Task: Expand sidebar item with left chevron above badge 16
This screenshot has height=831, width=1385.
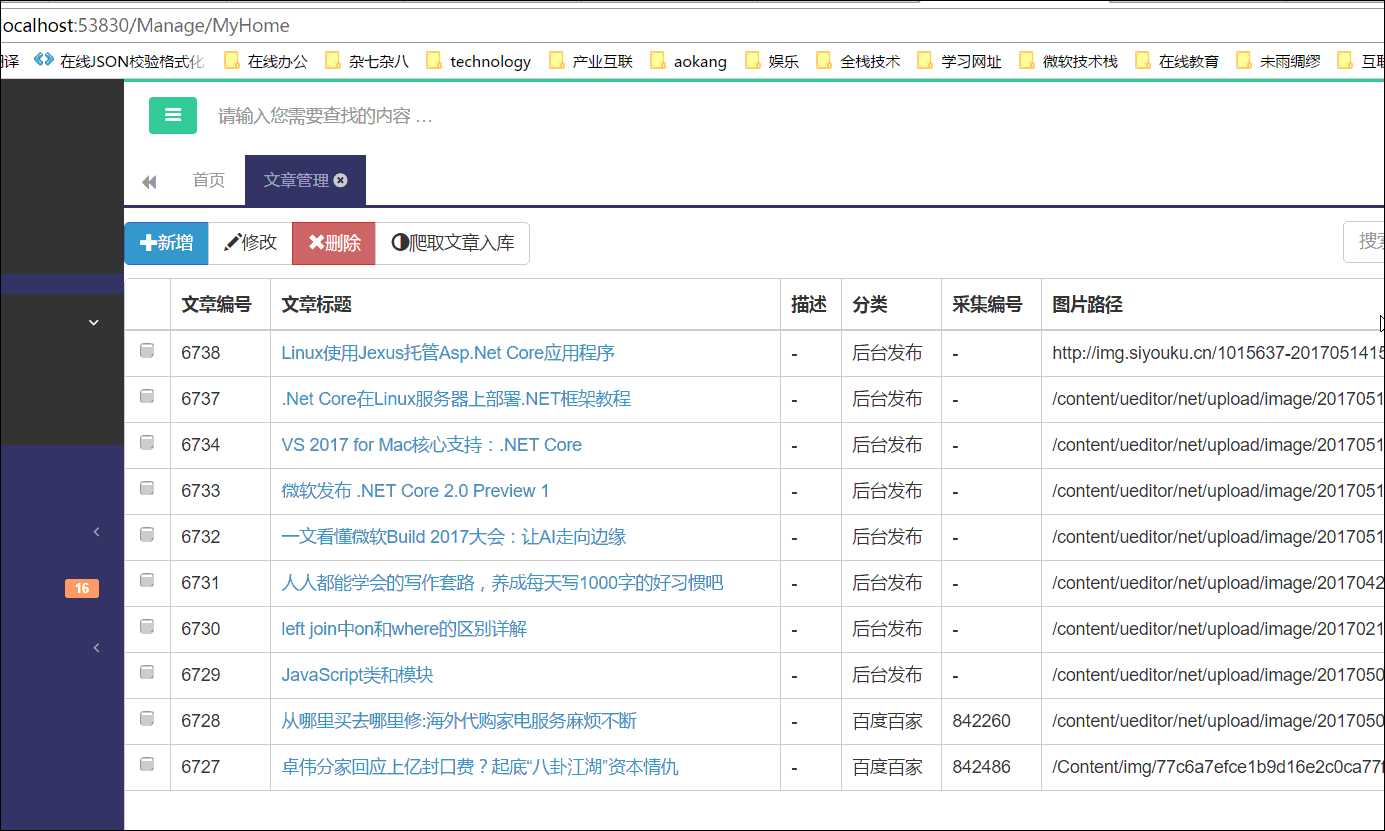Action: coord(96,532)
